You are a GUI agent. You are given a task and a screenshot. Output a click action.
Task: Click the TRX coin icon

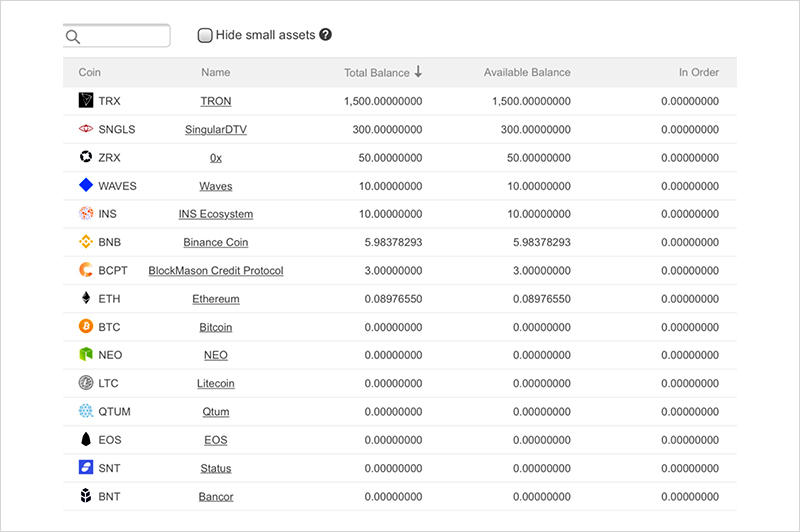pyautogui.click(x=86, y=100)
